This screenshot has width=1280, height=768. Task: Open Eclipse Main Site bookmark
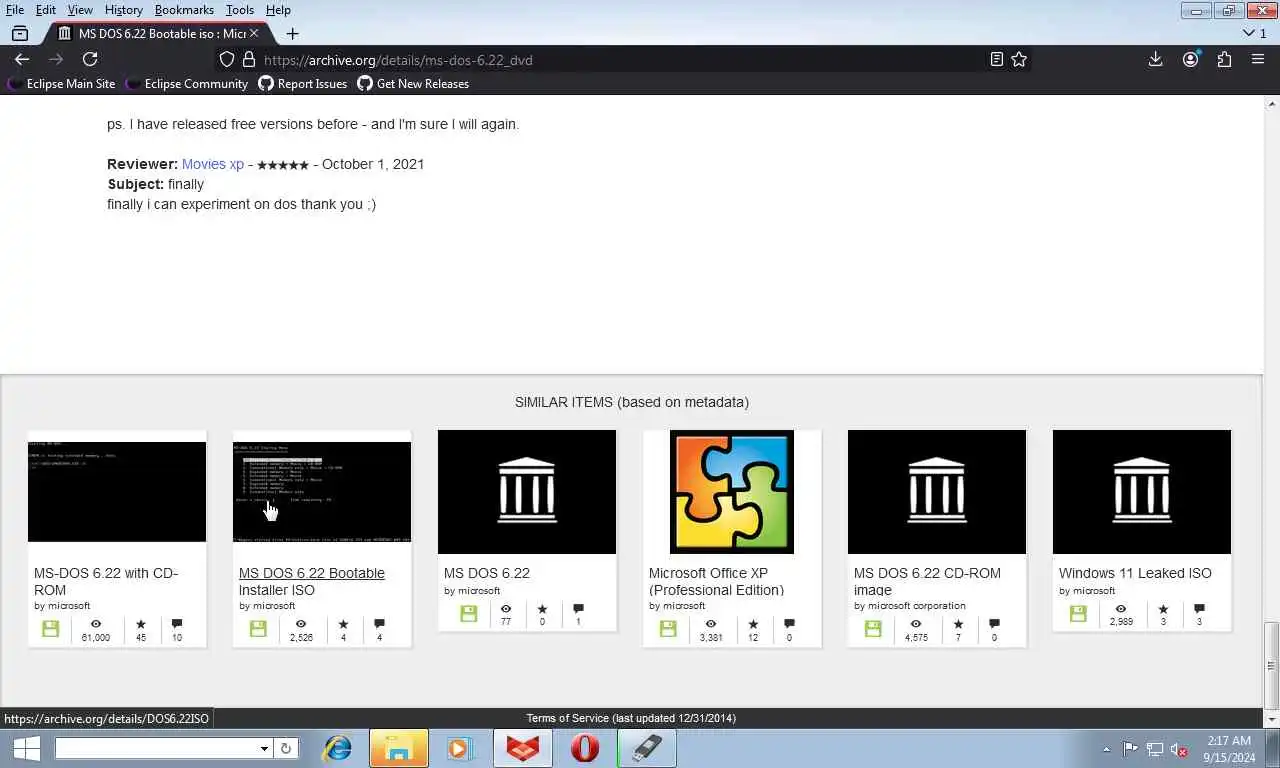(x=62, y=84)
